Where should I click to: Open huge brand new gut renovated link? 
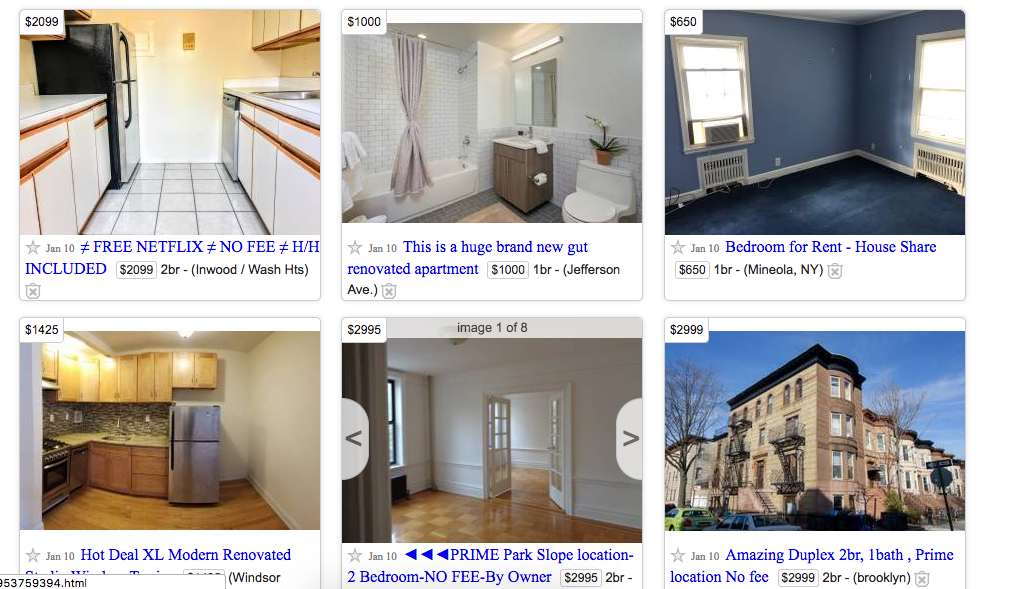[x=468, y=258]
